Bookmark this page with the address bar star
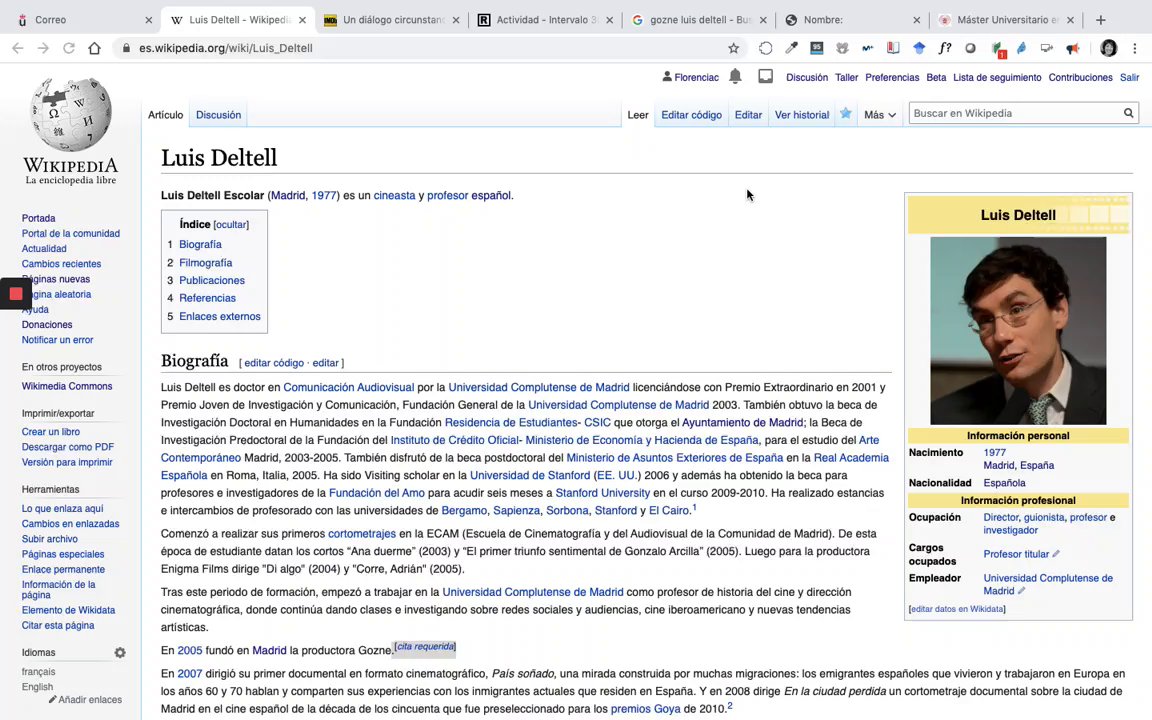 pyautogui.click(x=733, y=48)
